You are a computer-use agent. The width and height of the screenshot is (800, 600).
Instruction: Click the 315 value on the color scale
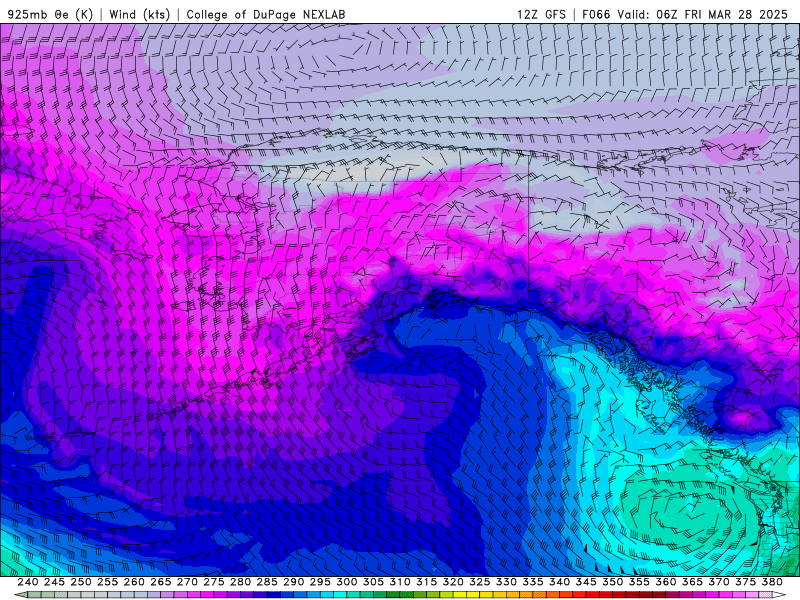426,582
